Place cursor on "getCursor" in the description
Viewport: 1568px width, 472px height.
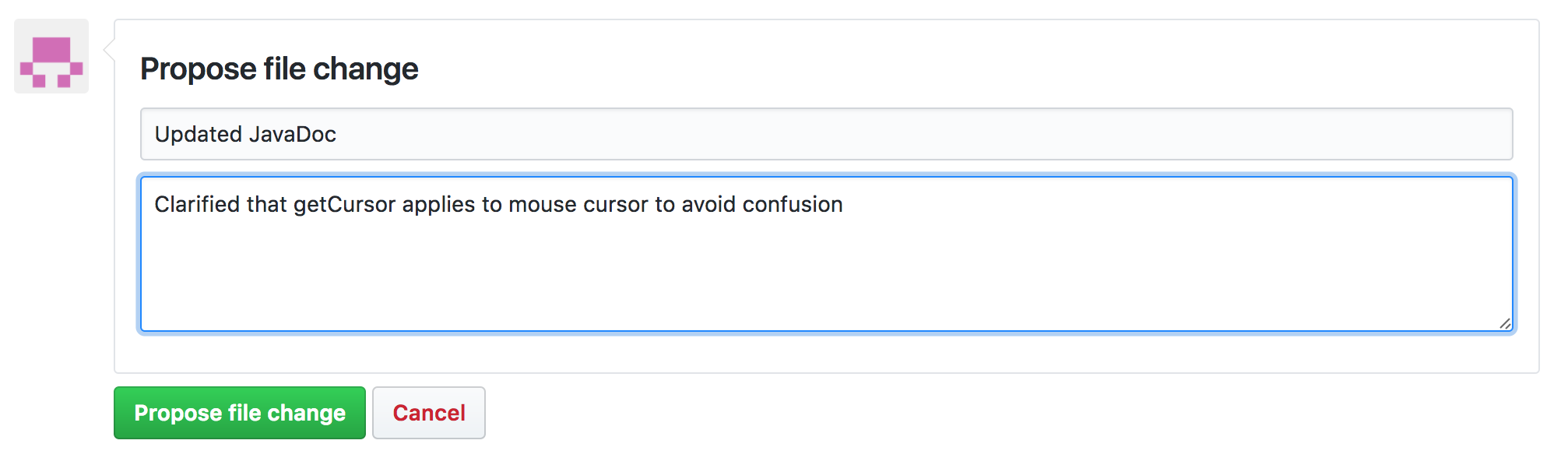click(344, 205)
